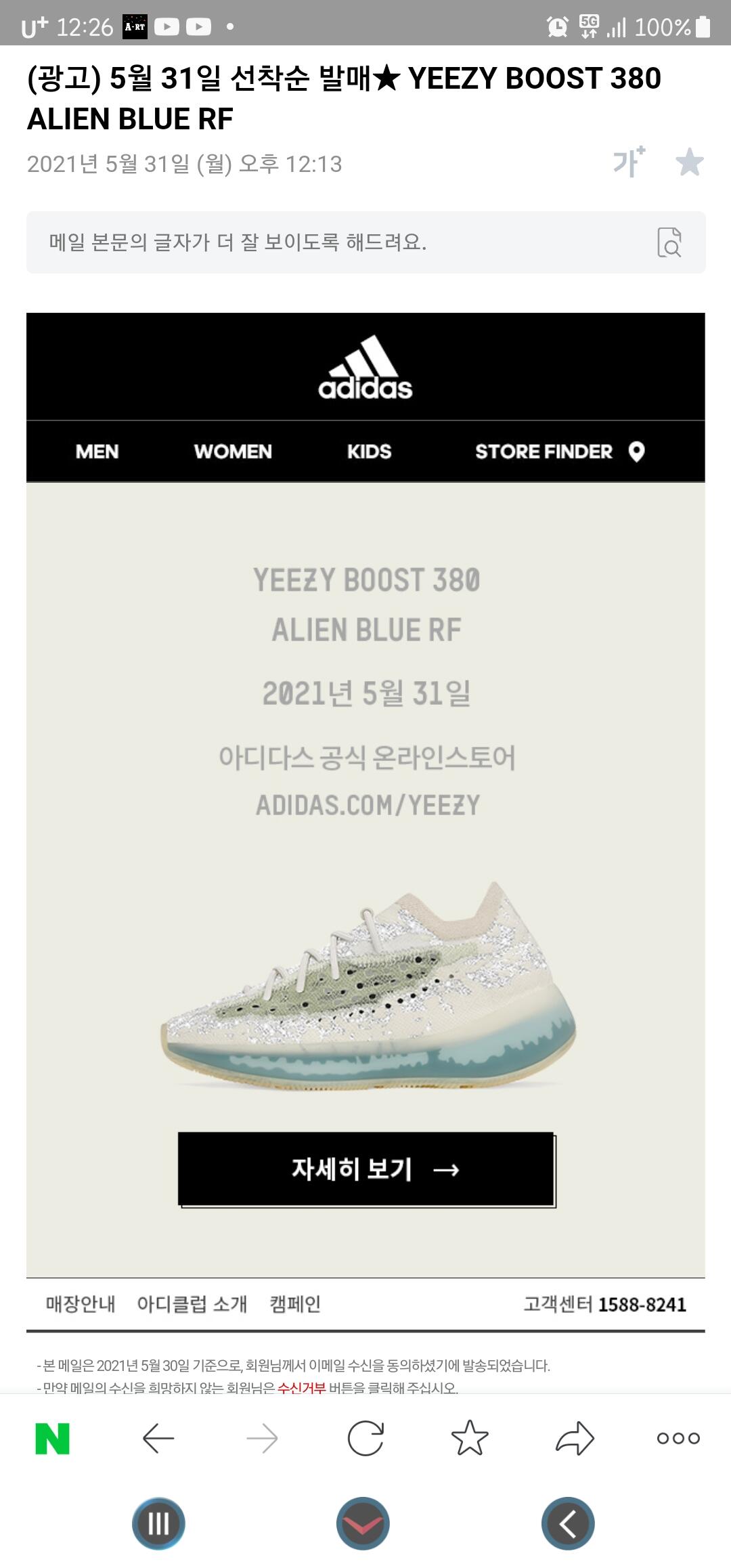Image resolution: width=731 pixels, height=1568 pixels.
Task: Open the three-dots more menu
Action: (678, 1439)
